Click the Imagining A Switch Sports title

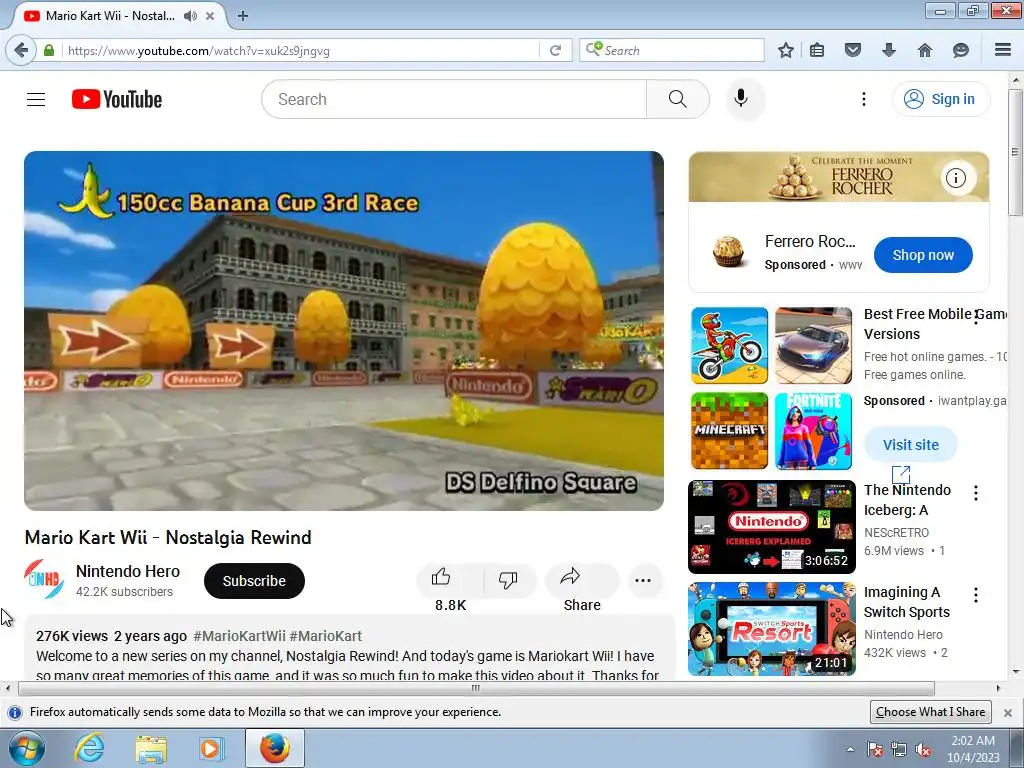(906, 601)
